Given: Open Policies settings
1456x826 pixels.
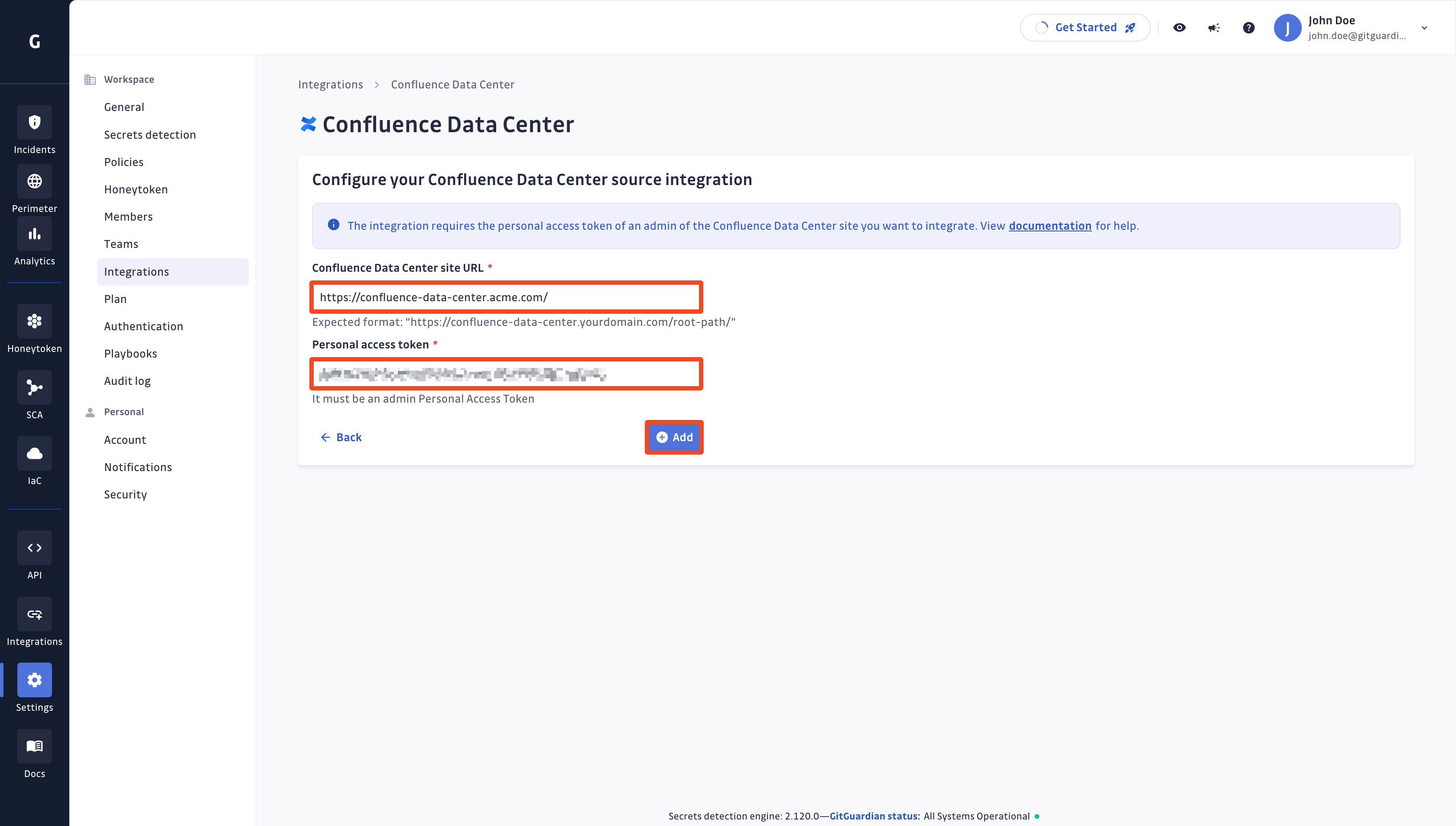Looking at the screenshot, I should pyautogui.click(x=172, y=162).
